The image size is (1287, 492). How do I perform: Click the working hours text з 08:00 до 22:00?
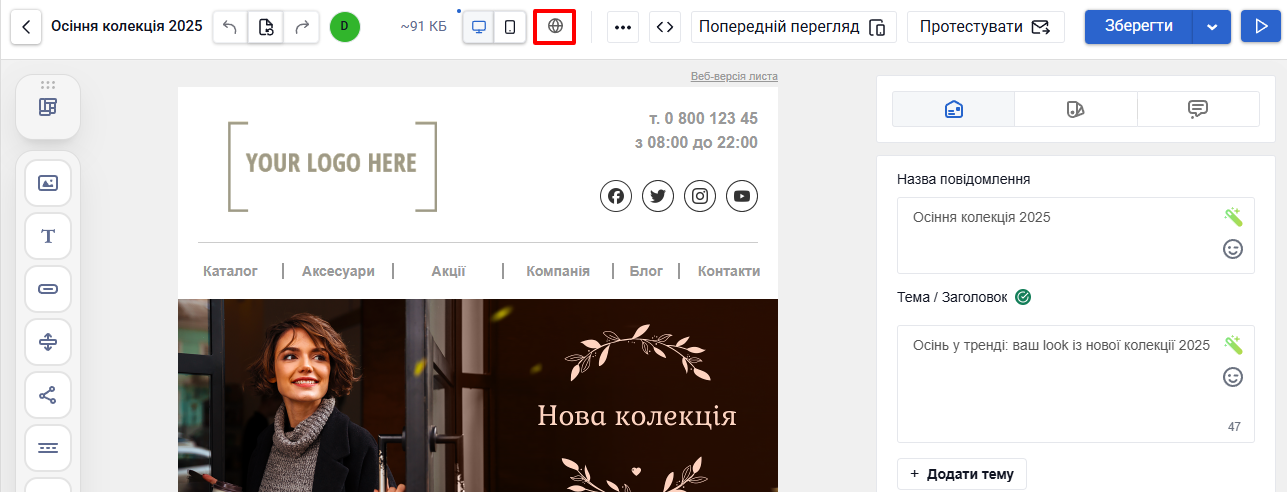[696, 143]
